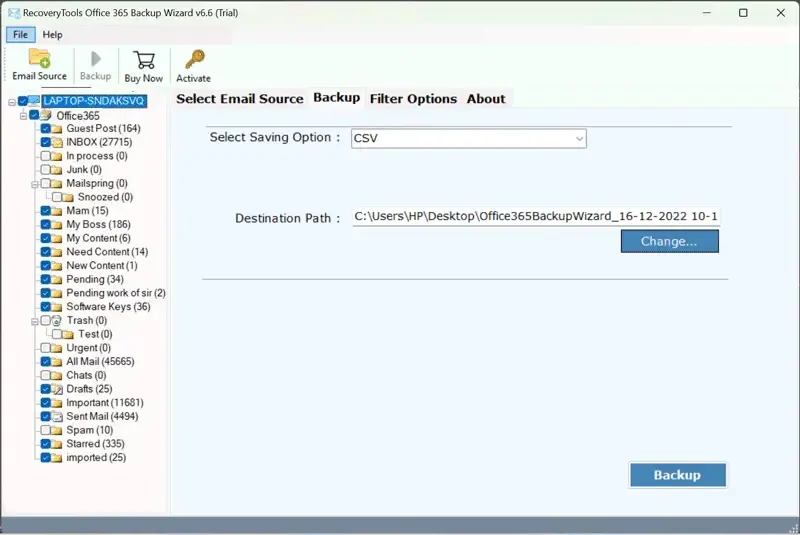Open the Help menu

point(52,34)
